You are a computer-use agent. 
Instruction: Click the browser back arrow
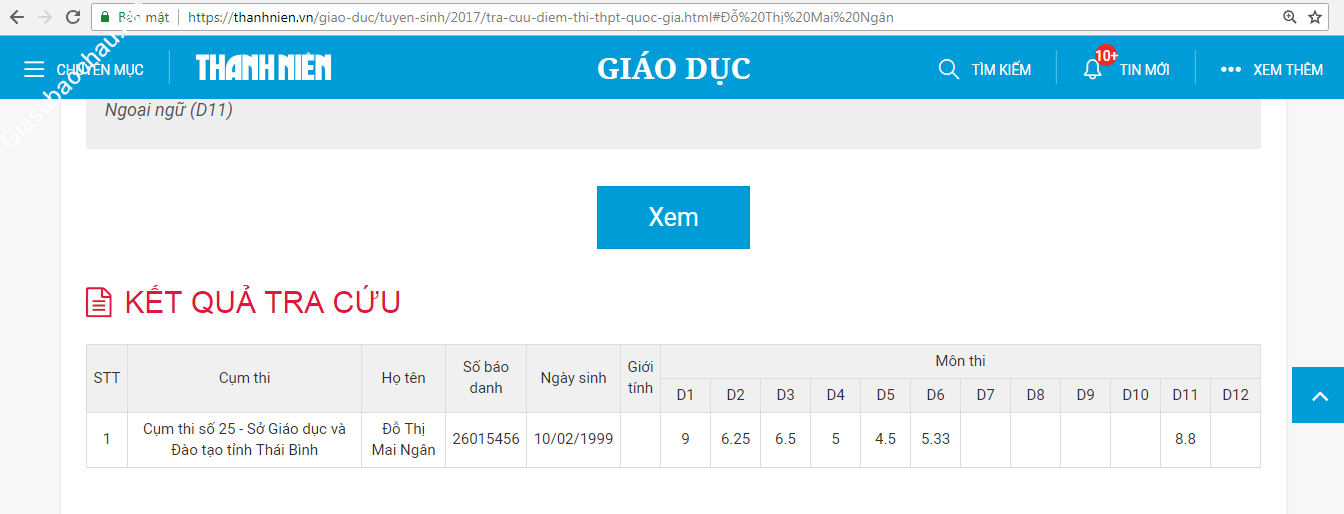point(17,17)
